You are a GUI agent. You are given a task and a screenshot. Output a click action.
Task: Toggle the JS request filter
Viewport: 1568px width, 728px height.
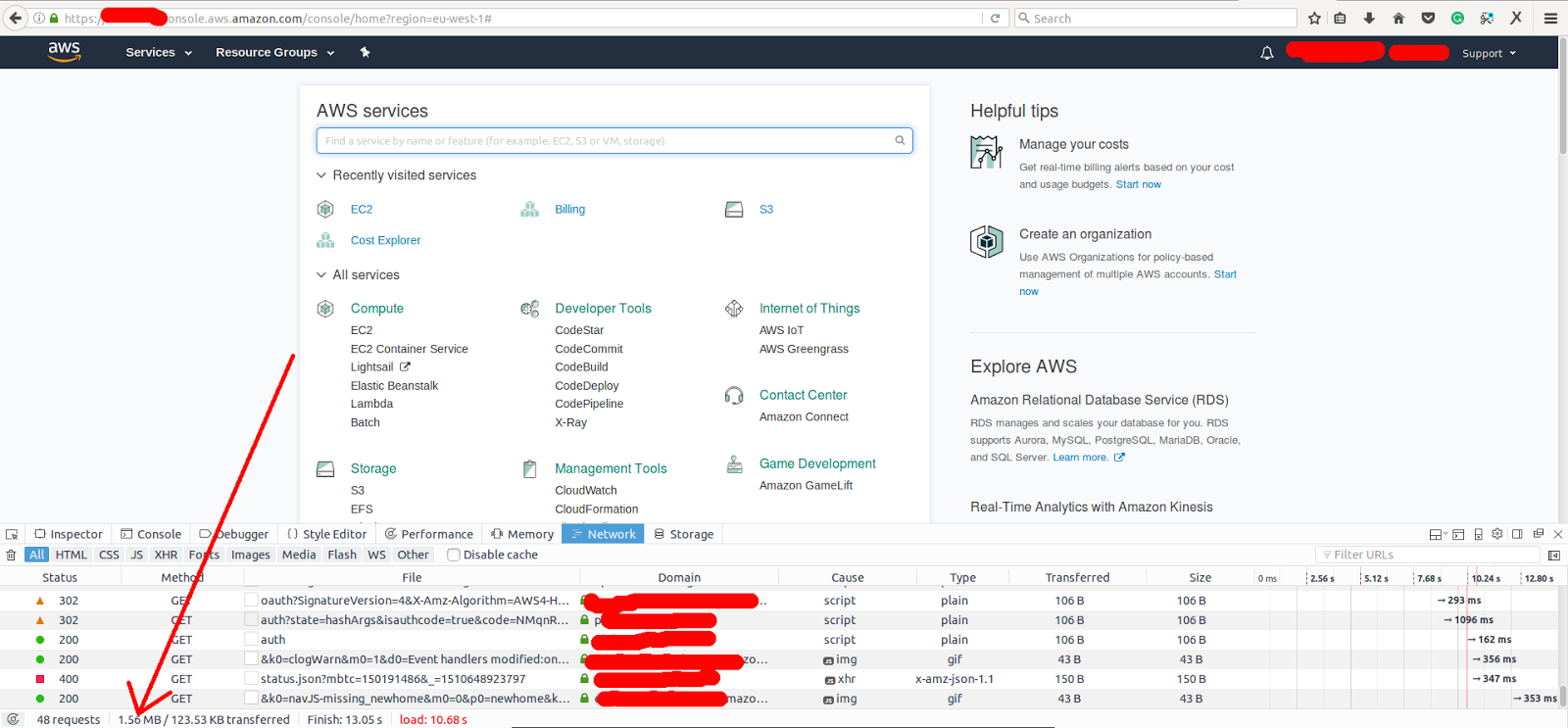point(137,555)
